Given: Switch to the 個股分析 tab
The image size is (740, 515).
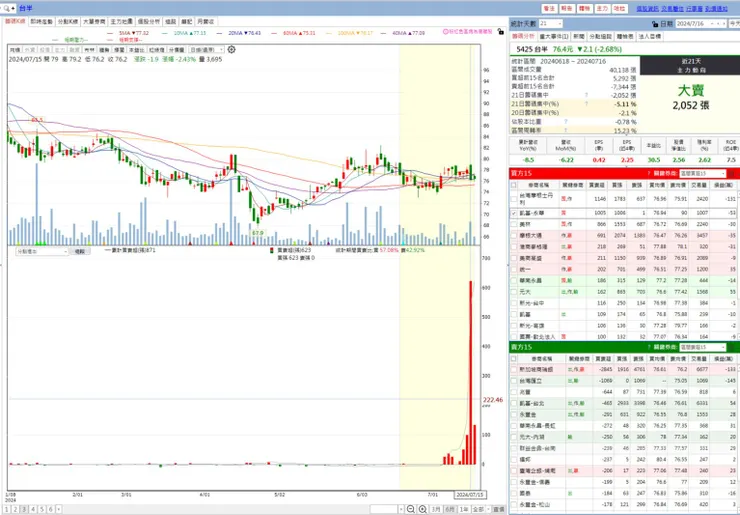Looking at the screenshot, I should (149, 22).
